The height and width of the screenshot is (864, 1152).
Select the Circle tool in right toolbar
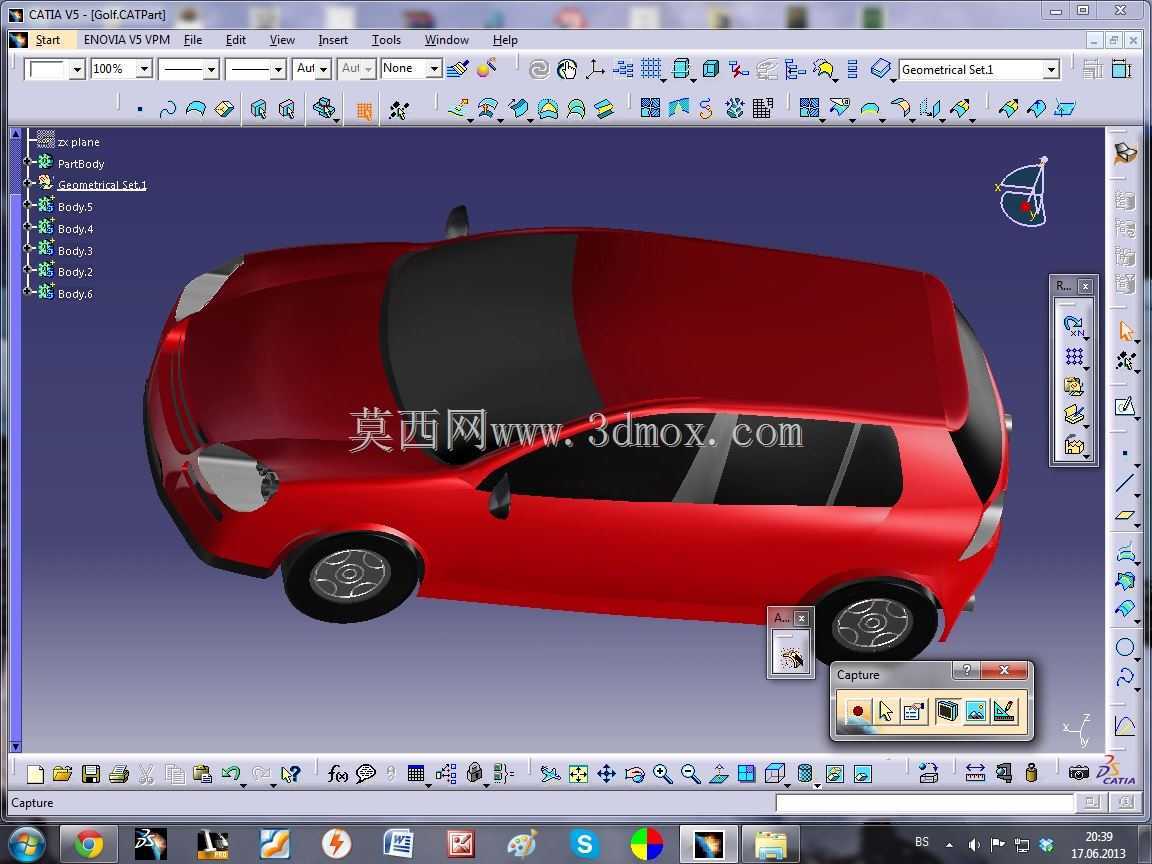pyautogui.click(x=1125, y=647)
